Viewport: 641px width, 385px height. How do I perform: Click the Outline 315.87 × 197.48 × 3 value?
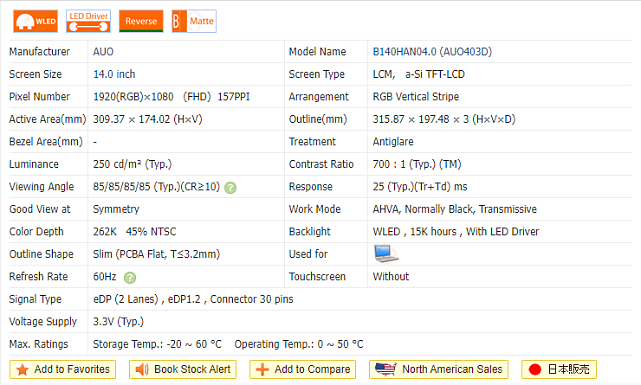pos(444,119)
